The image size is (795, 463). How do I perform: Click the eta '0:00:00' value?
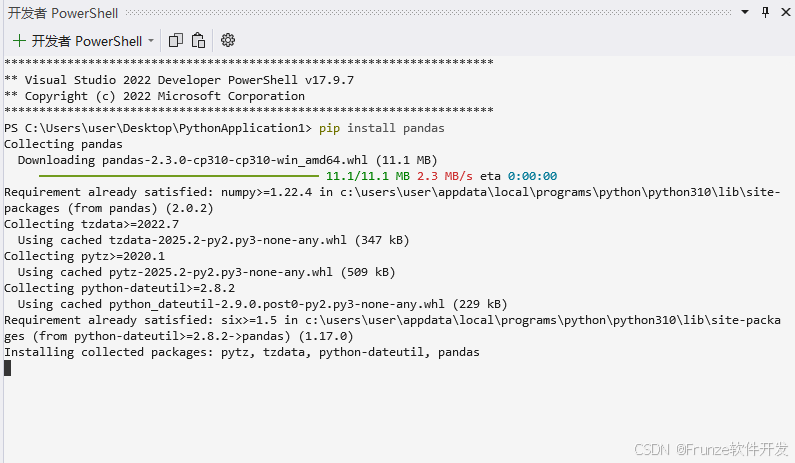click(x=532, y=176)
